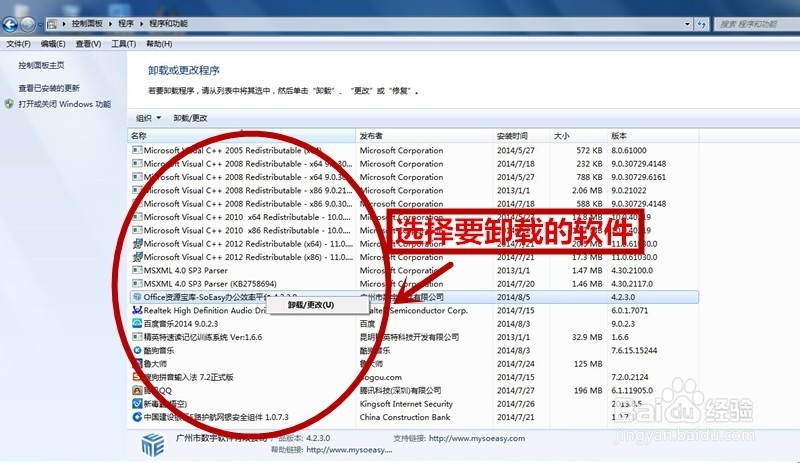
Task: Click the 打开或关闭 Windows 功能 link
Action: pyautogui.click(x=64, y=104)
